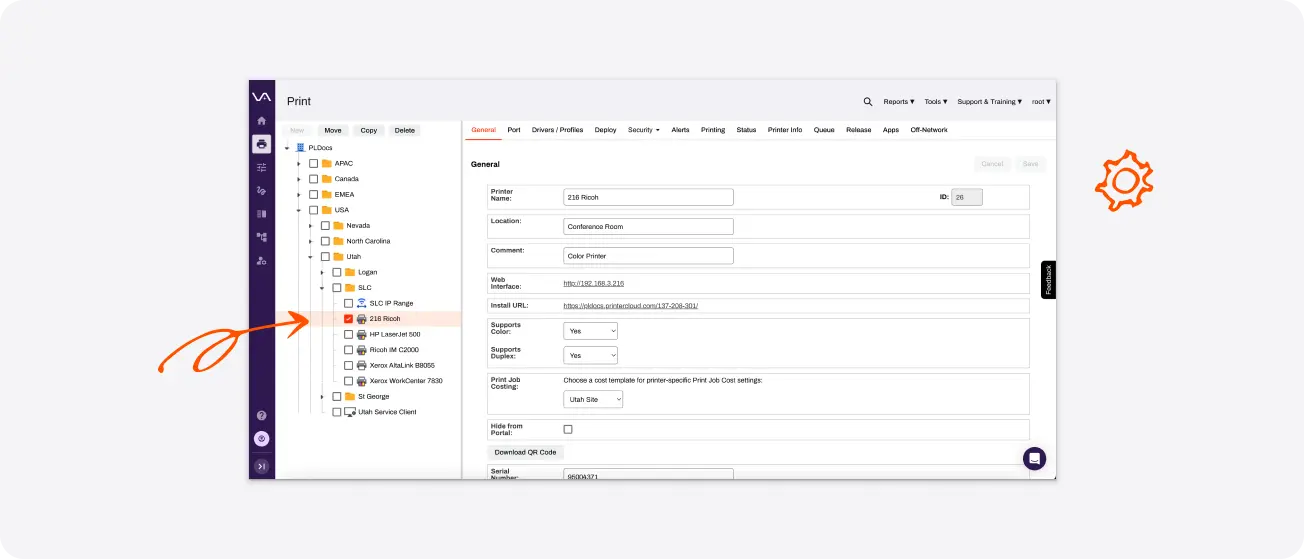Select the Utah Service Client computer icon
The width and height of the screenshot is (1304, 559).
[x=350, y=412]
